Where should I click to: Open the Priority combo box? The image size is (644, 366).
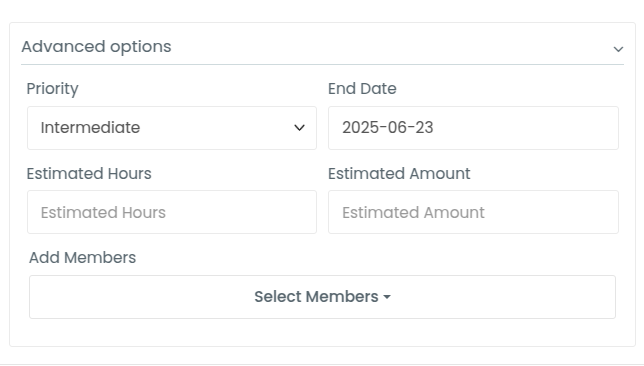[172, 128]
